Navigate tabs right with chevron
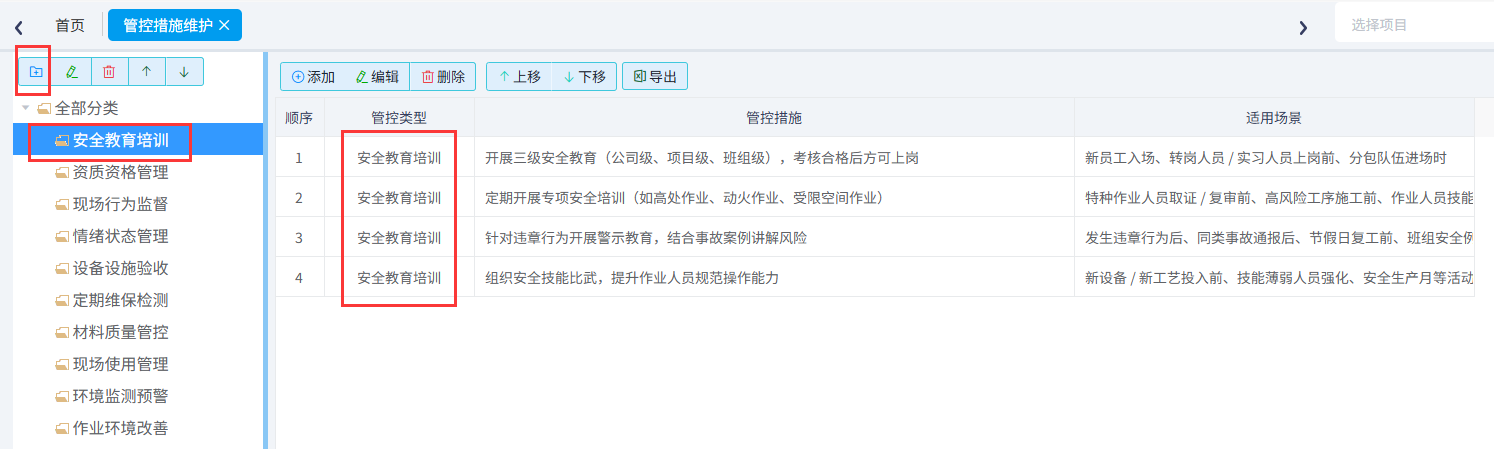The width and height of the screenshot is (1494, 449). tap(1303, 27)
